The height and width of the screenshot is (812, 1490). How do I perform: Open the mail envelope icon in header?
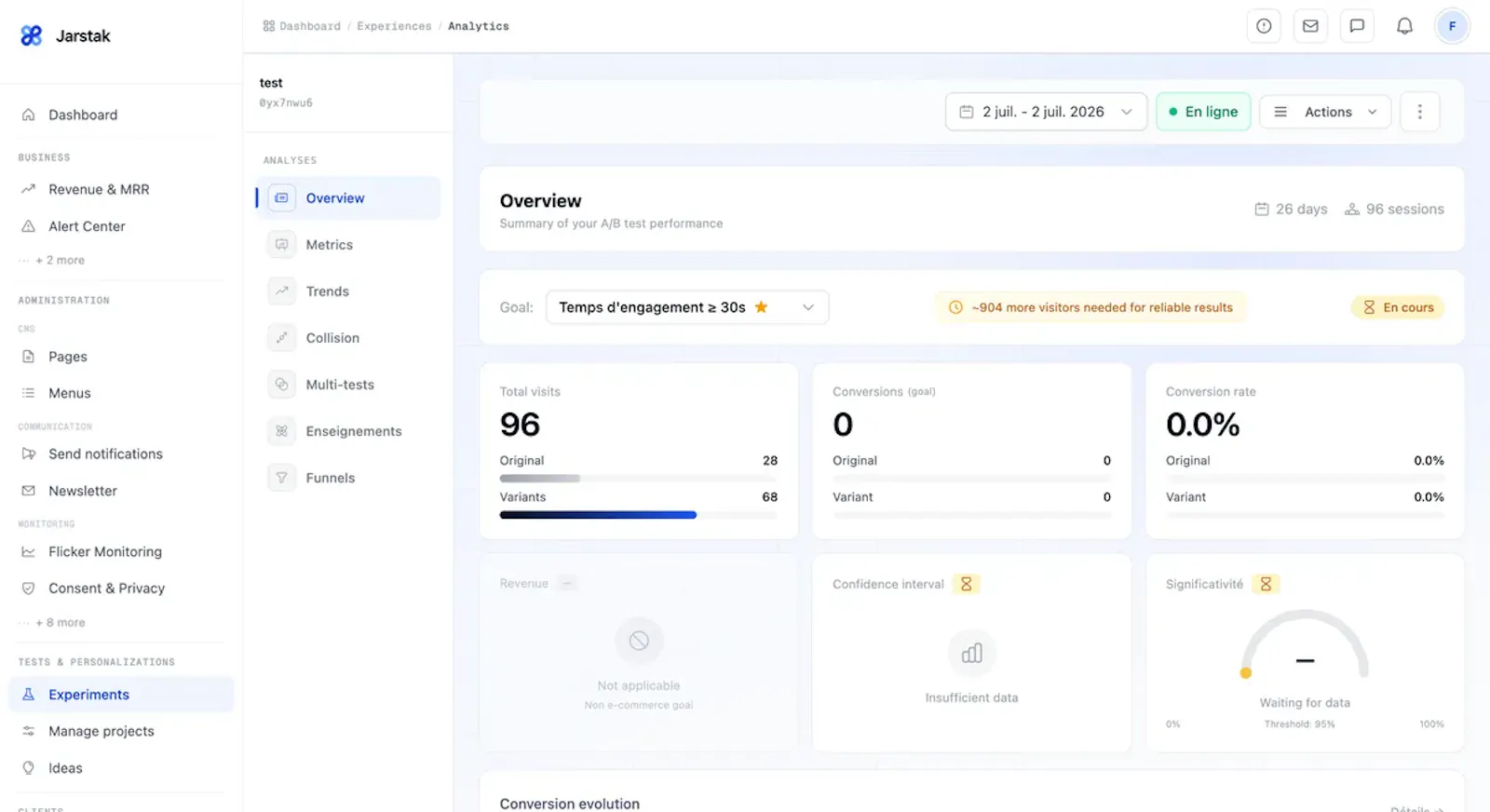tap(1310, 26)
